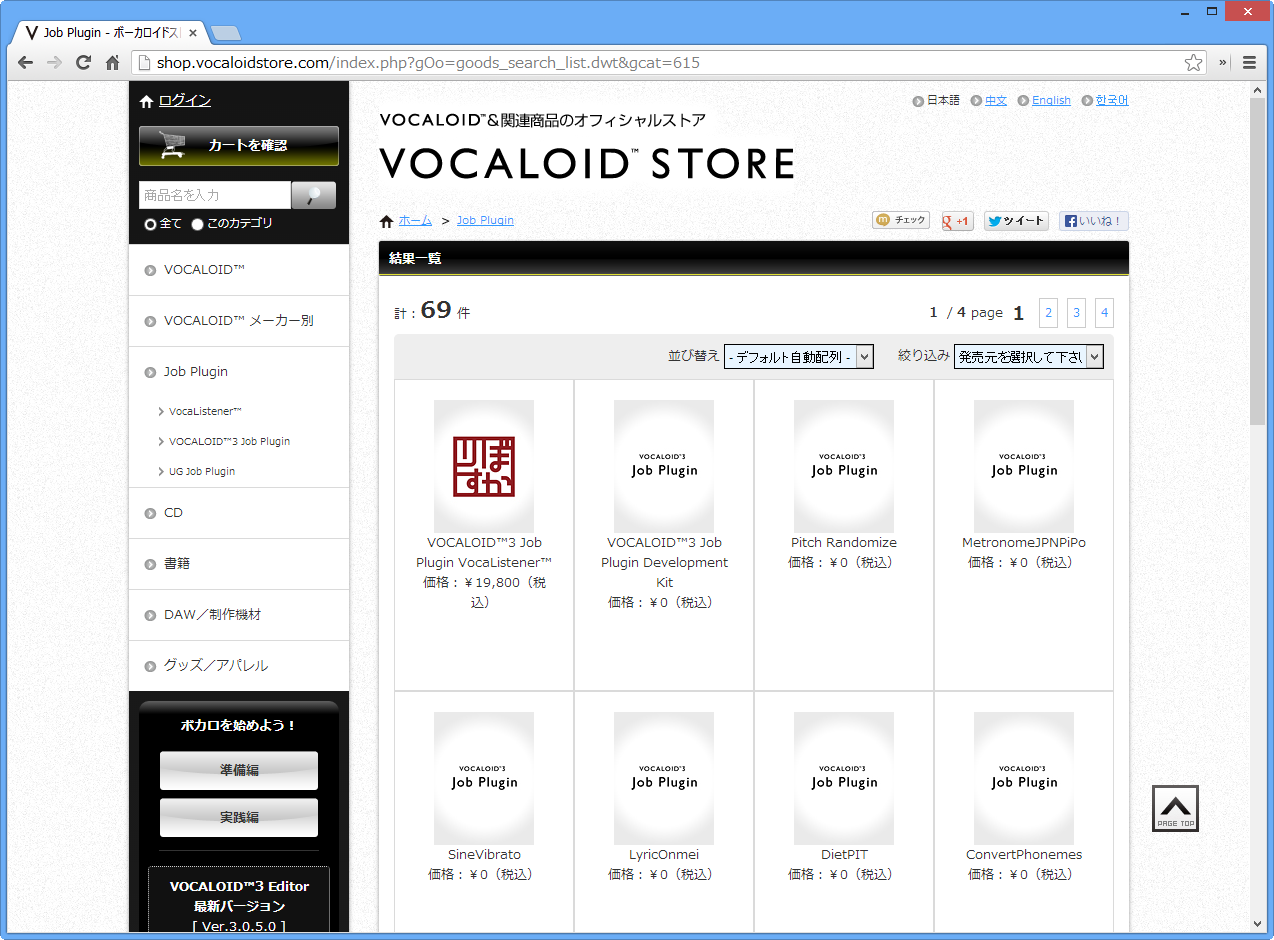Image resolution: width=1274 pixels, height=940 pixels.
Task: Click Job Plugin breadcrumb link
Action: [485, 220]
